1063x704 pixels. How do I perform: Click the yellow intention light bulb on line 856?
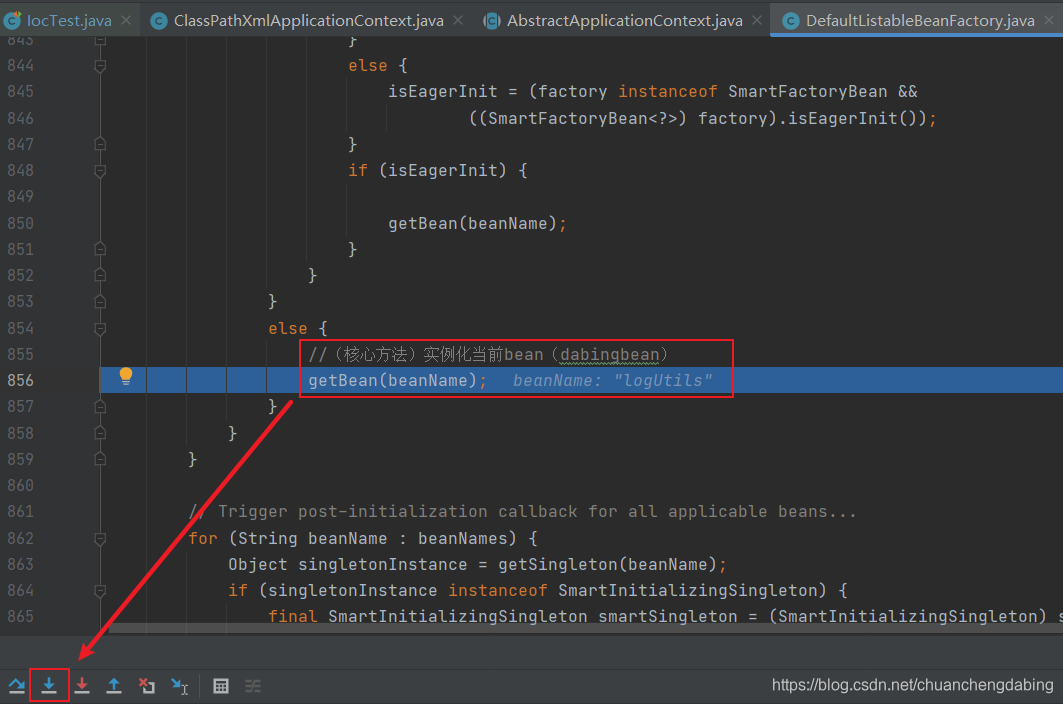coord(126,376)
